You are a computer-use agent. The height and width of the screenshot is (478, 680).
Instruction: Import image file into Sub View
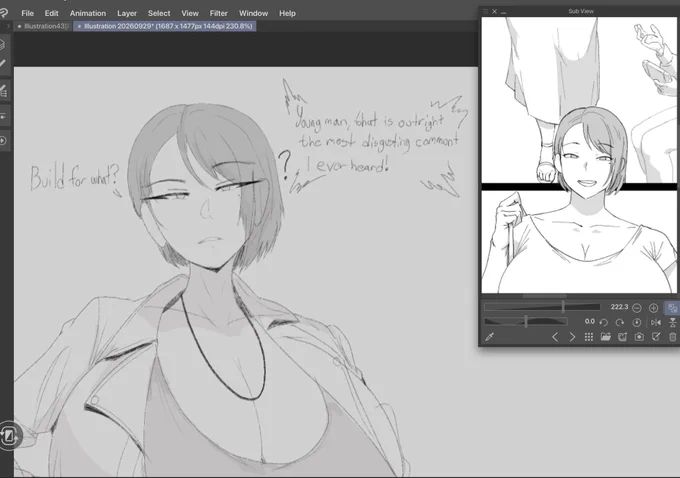[x=605, y=337]
